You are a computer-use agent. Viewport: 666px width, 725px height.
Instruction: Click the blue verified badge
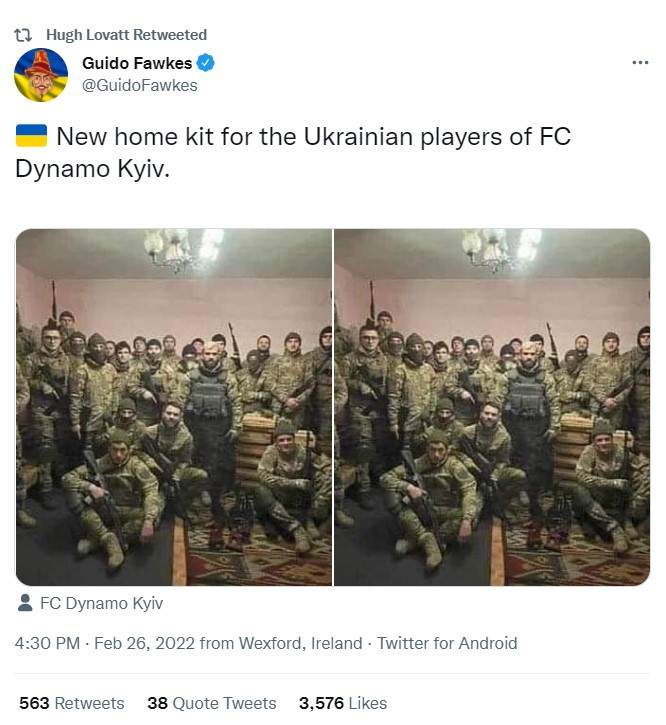click(x=206, y=63)
